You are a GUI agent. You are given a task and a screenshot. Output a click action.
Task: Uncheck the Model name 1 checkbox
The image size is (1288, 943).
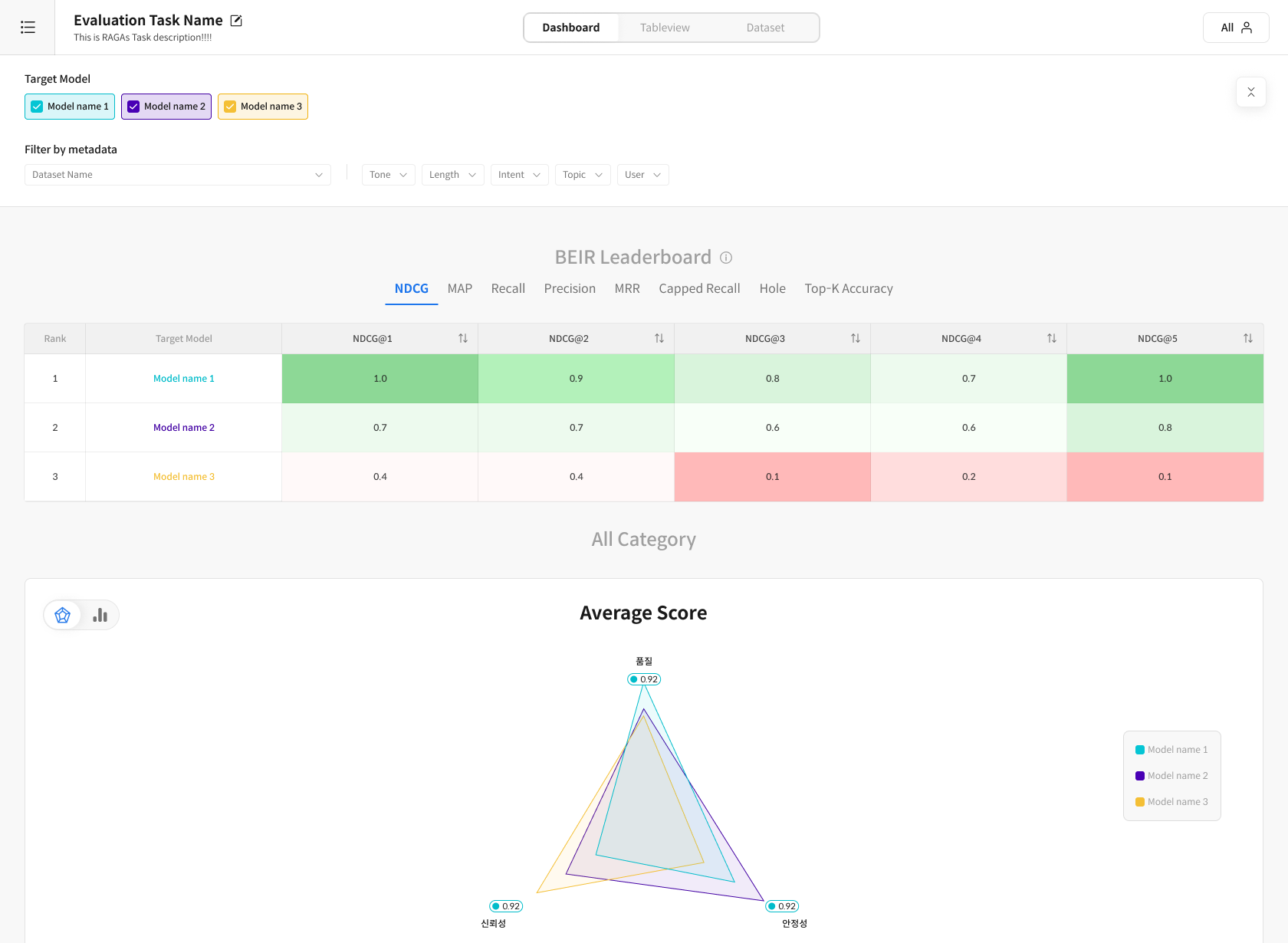coord(37,107)
